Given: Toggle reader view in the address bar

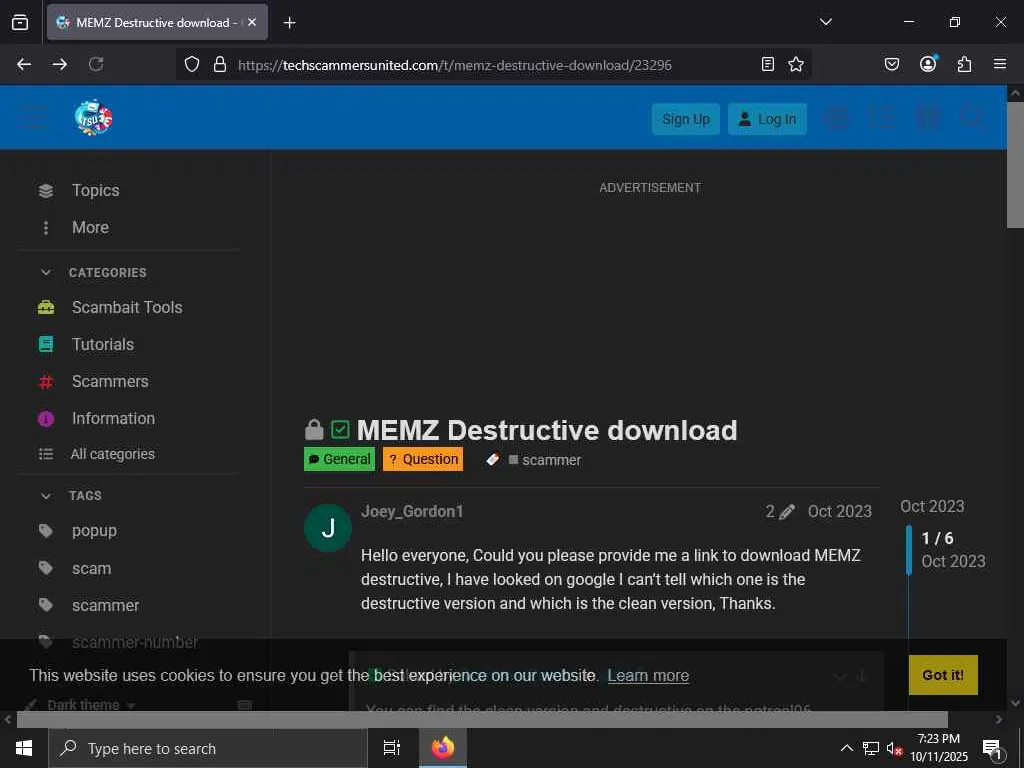Looking at the screenshot, I should [768, 64].
